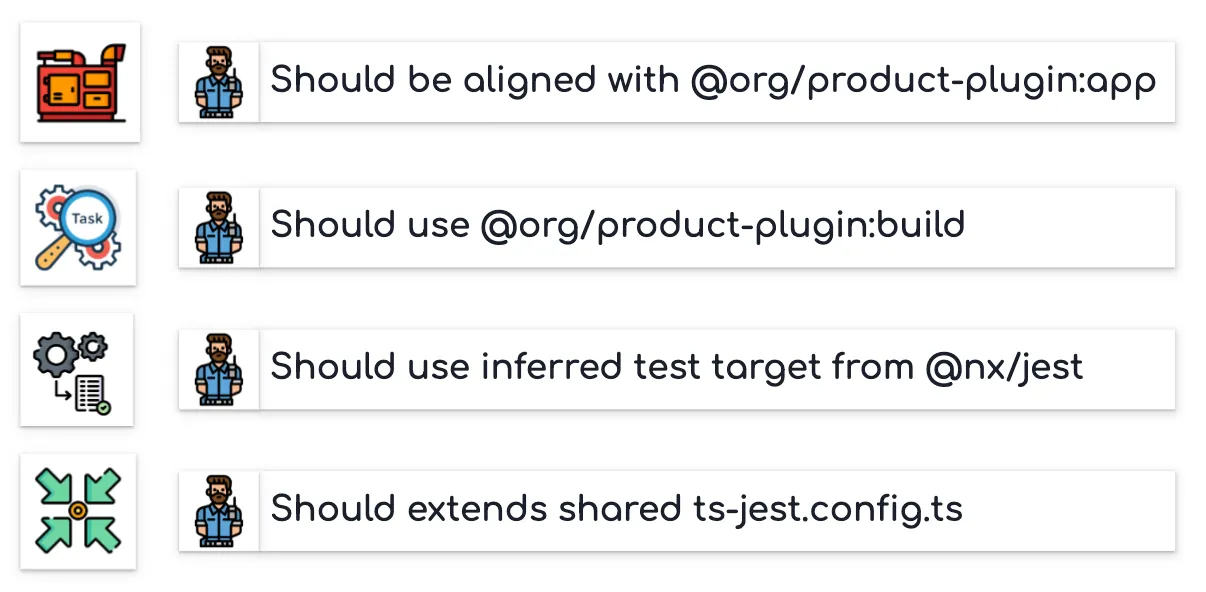Click the red generator machine icon
The image size is (1206, 592).
[x=80, y=82]
